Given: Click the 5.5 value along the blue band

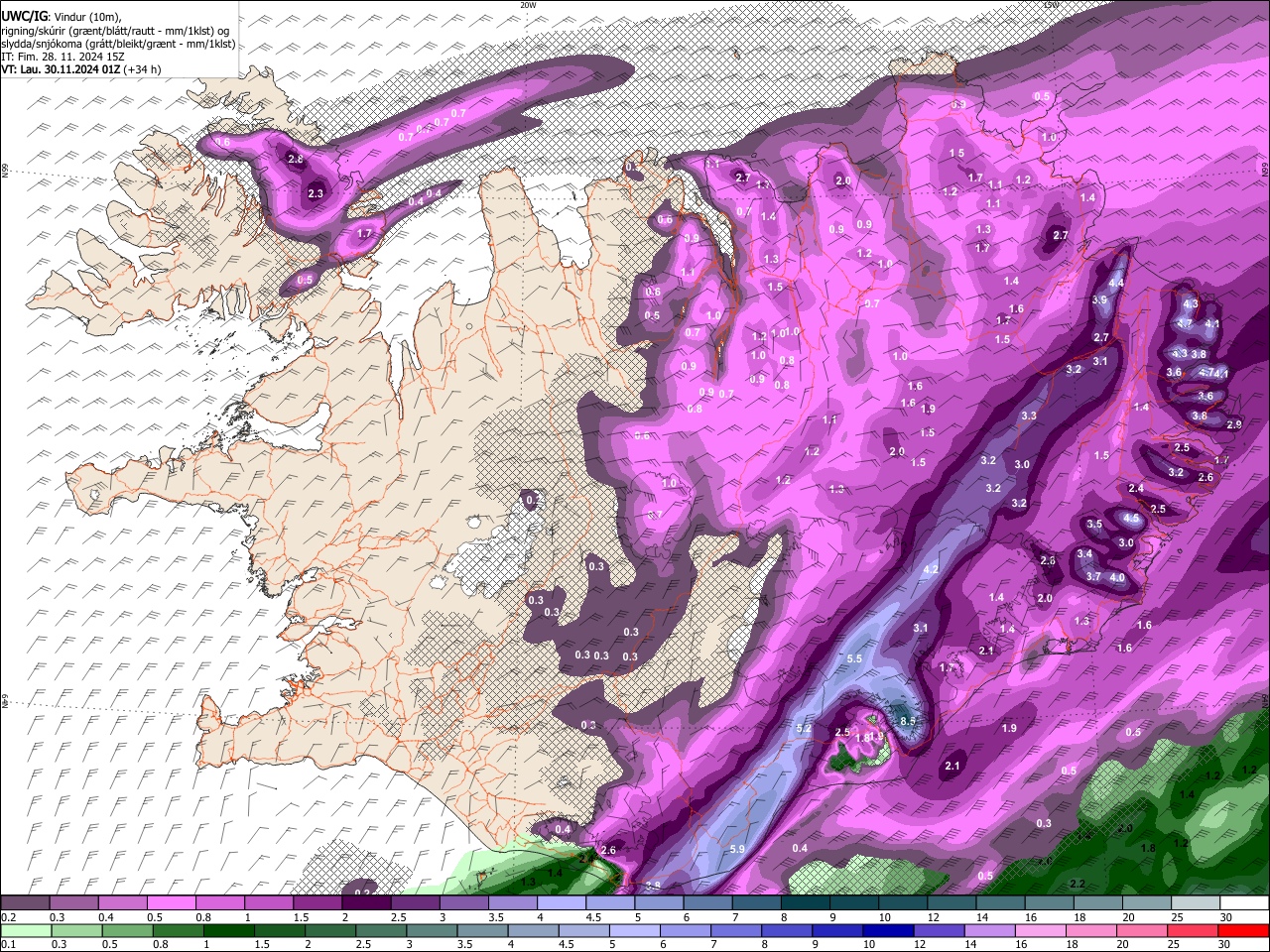Looking at the screenshot, I should pyautogui.click(x=855, y=658).
